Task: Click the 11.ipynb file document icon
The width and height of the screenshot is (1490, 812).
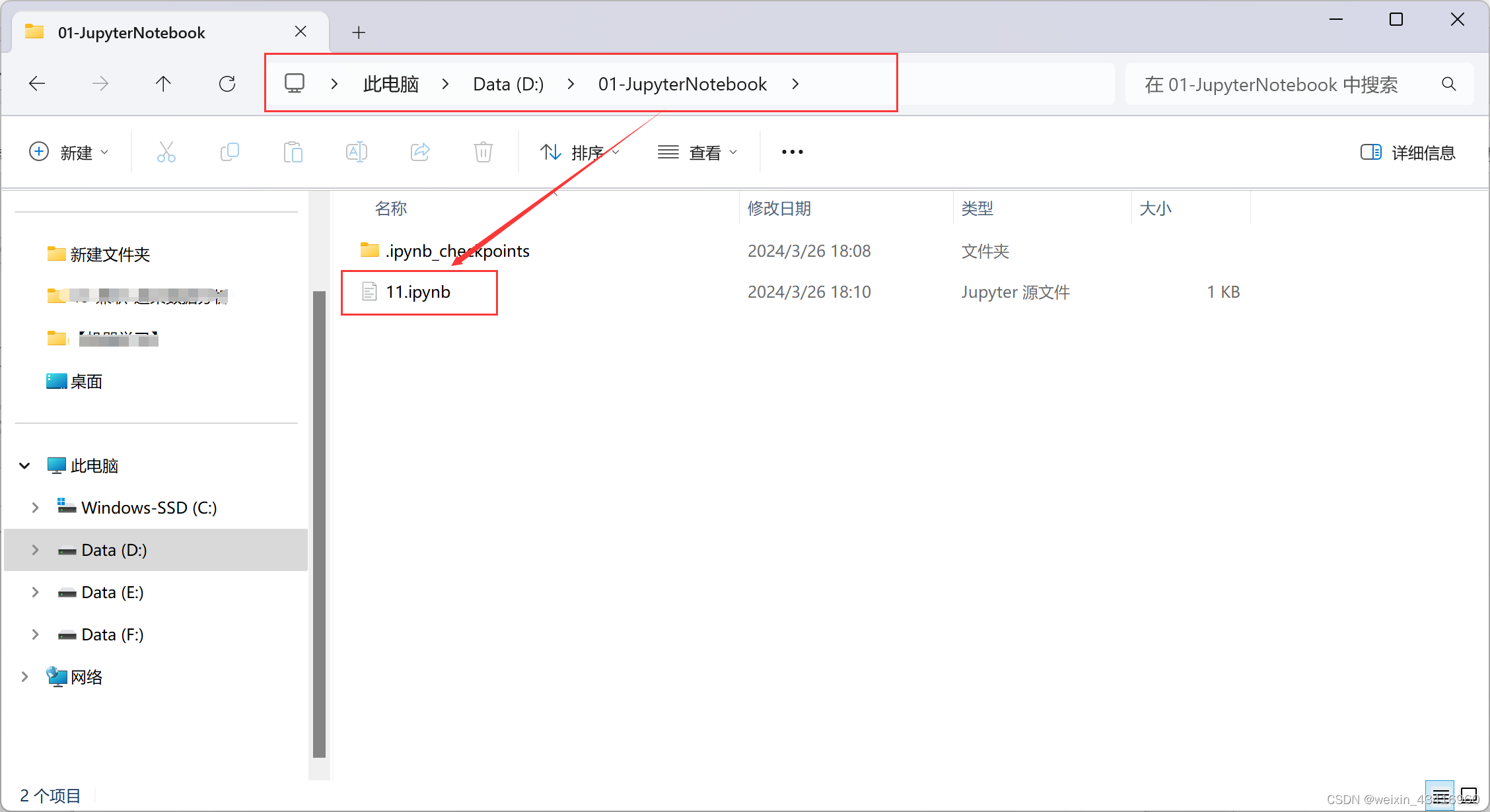Action: click(369, 291)
